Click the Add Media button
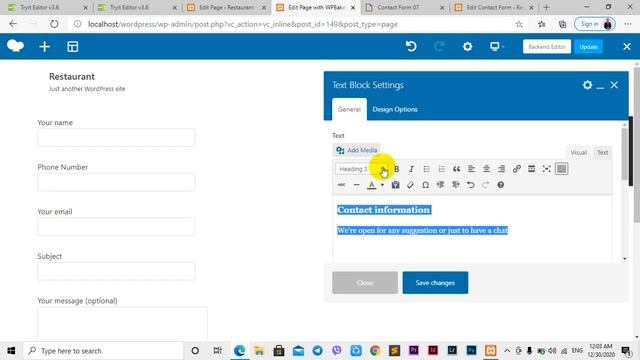Viewport: 640px width, 360px height. pyautogui.click(x=356, y=150)
